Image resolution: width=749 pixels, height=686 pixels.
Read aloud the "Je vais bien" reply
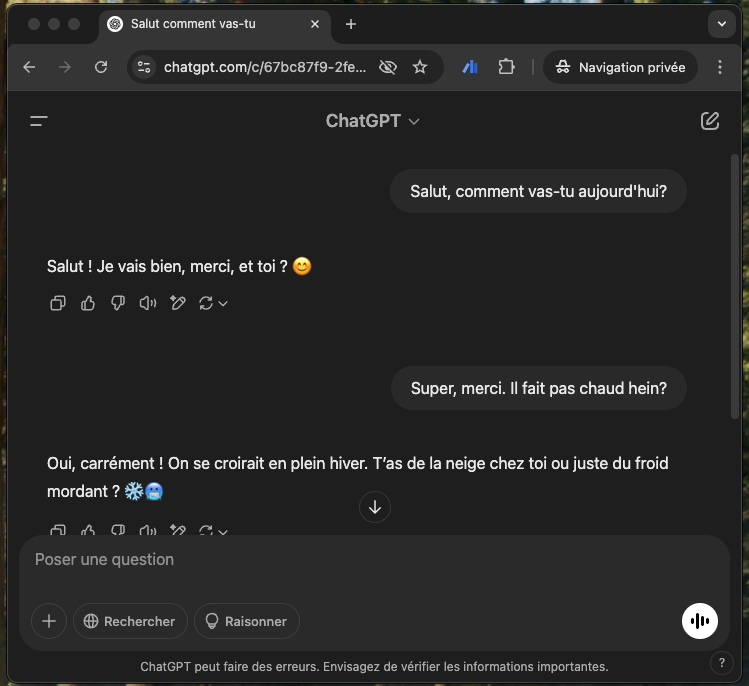click(148, 303)
